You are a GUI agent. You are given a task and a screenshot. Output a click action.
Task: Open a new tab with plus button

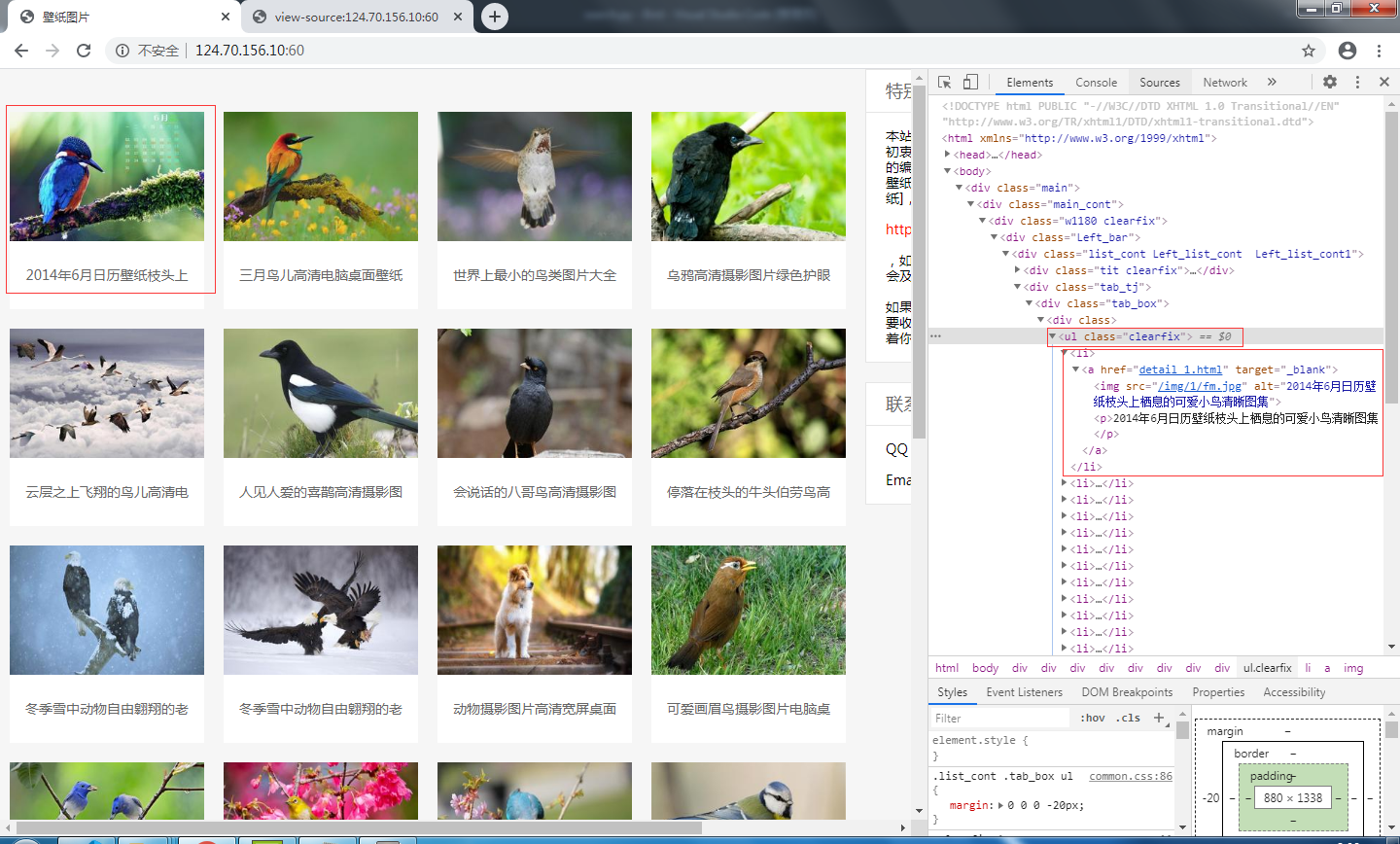point(495,17)
